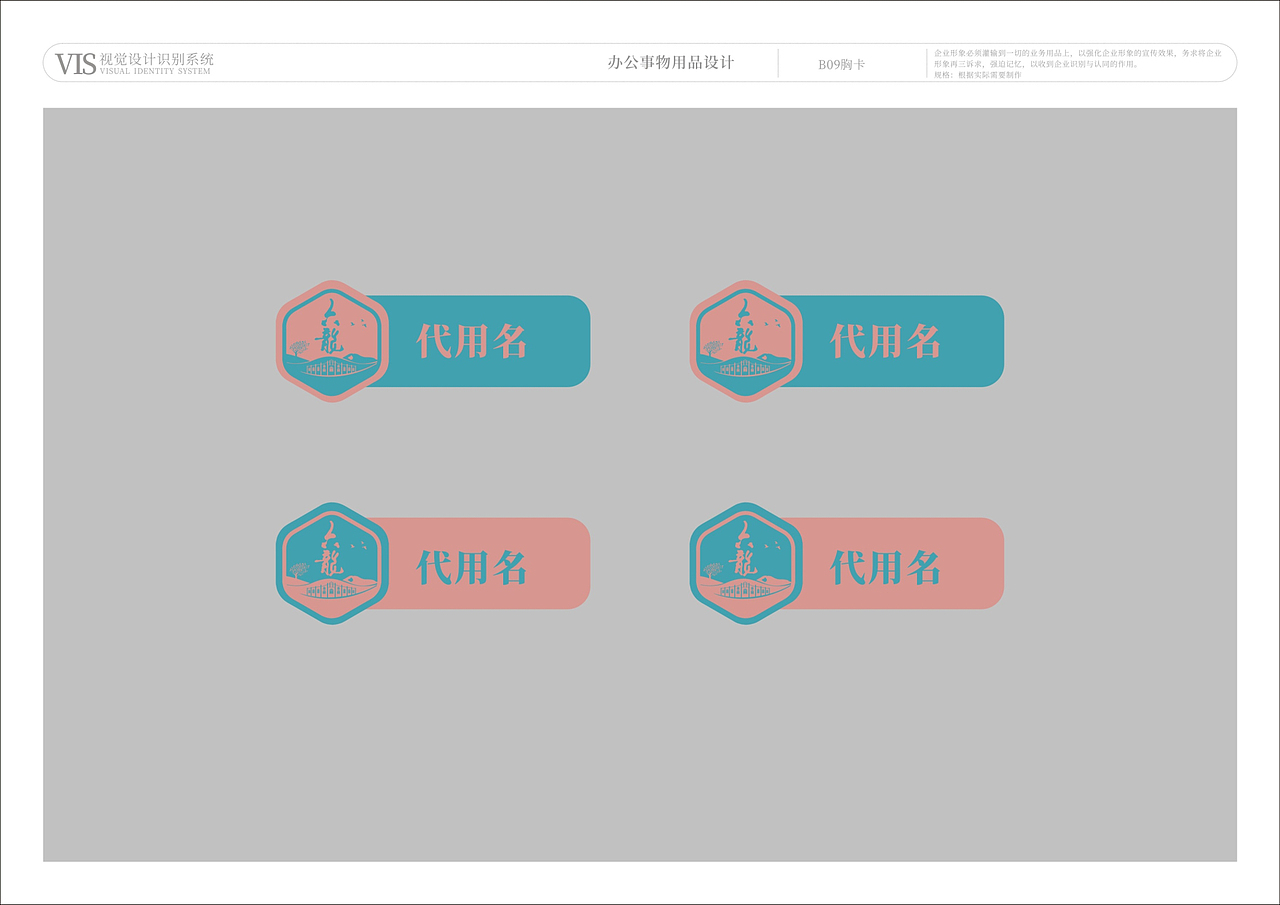The width and height of the screenshot is (1280, 905).
Task: Click the VIS logo in the header
Action: pyautogui.click(x=76, y=64)
